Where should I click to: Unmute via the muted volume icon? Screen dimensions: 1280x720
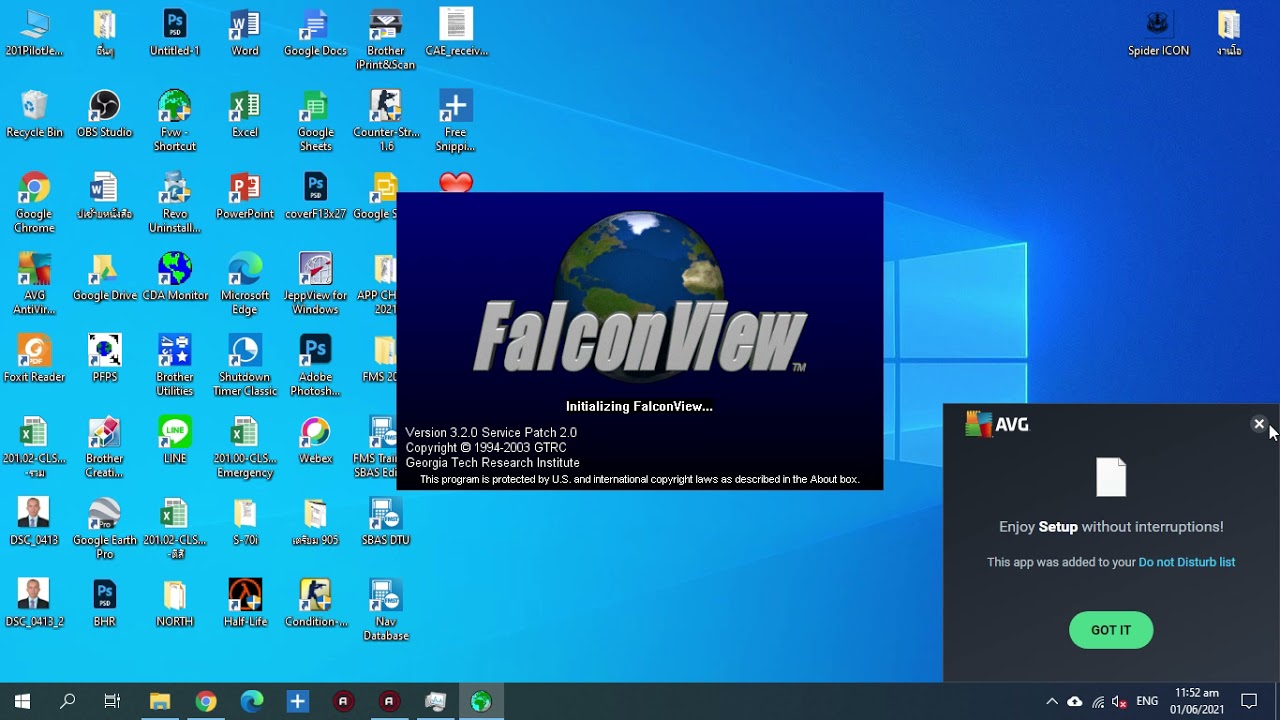point(1120,701)
